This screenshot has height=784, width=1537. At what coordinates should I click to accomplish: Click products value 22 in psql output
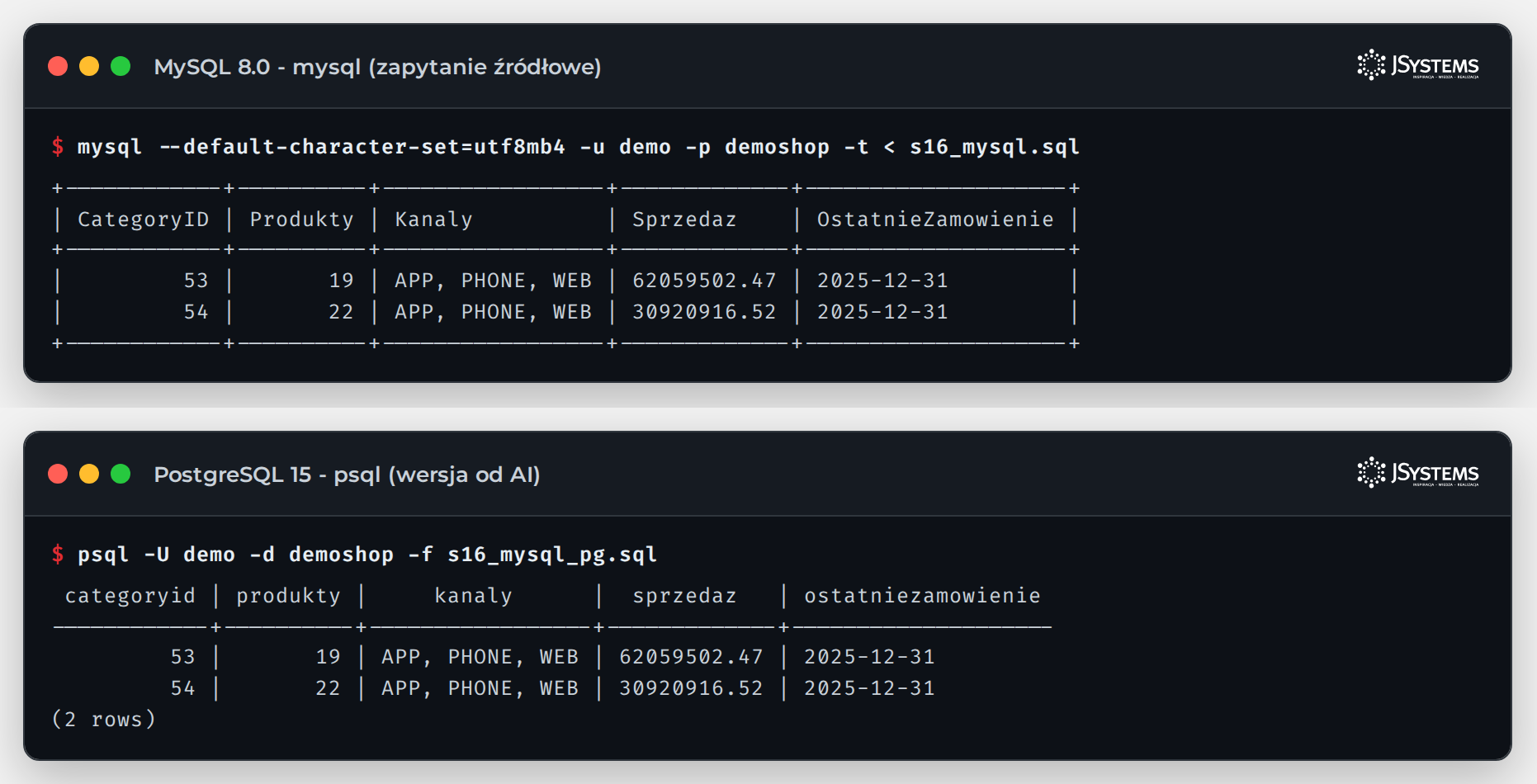(x=328, y=688)
